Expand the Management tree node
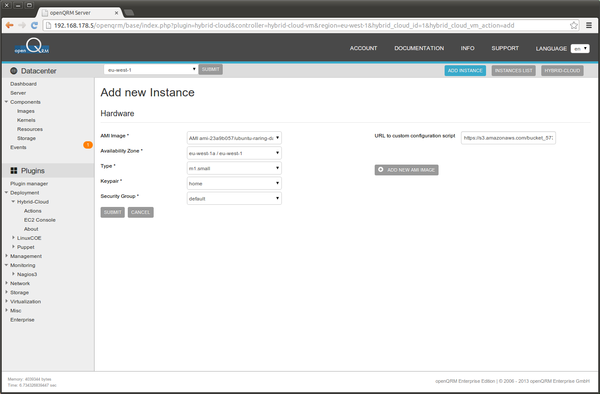The width and height of the screenshot is (600, 394). (x=7, y=256)
